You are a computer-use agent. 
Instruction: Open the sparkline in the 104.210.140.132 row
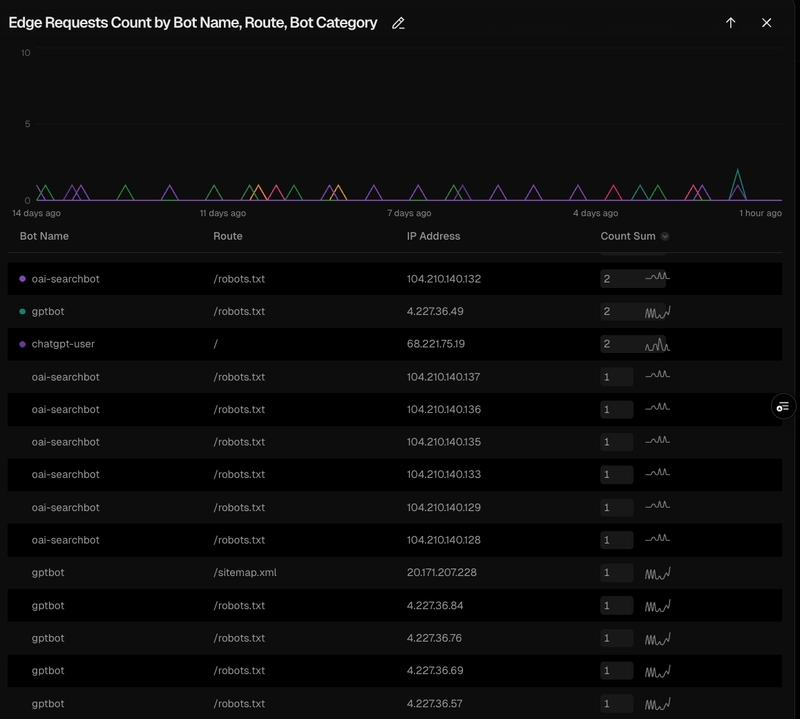tap(658, 277)
